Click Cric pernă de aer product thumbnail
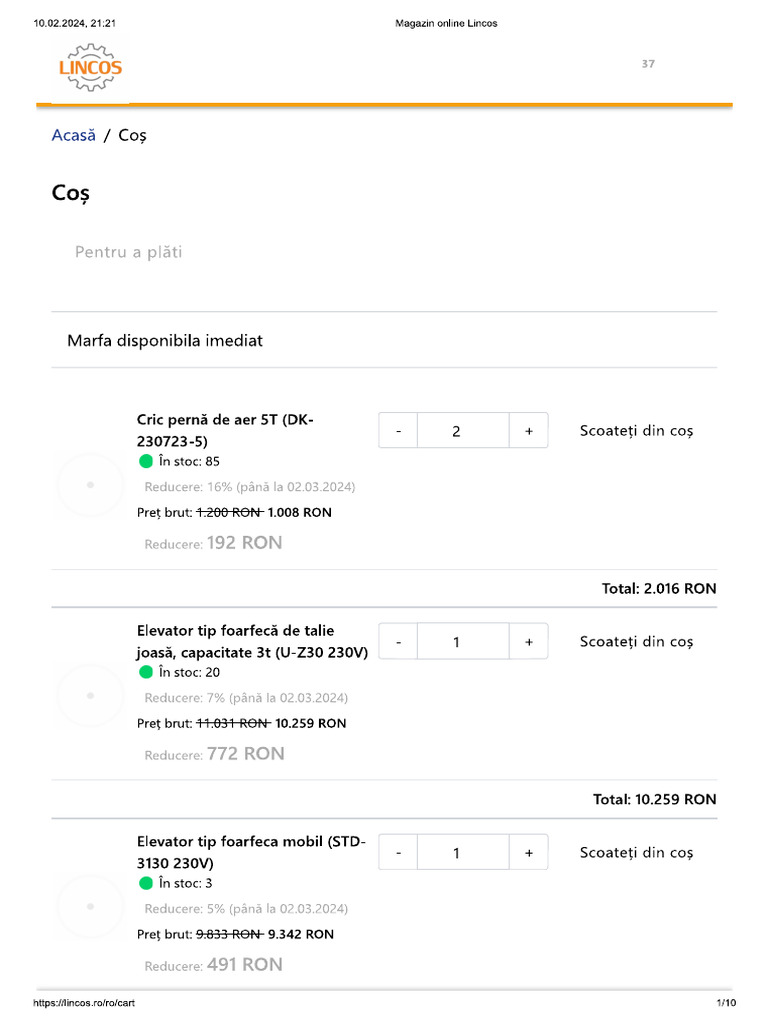Screen dimensions: 768x1024 (x=90, y=484)
